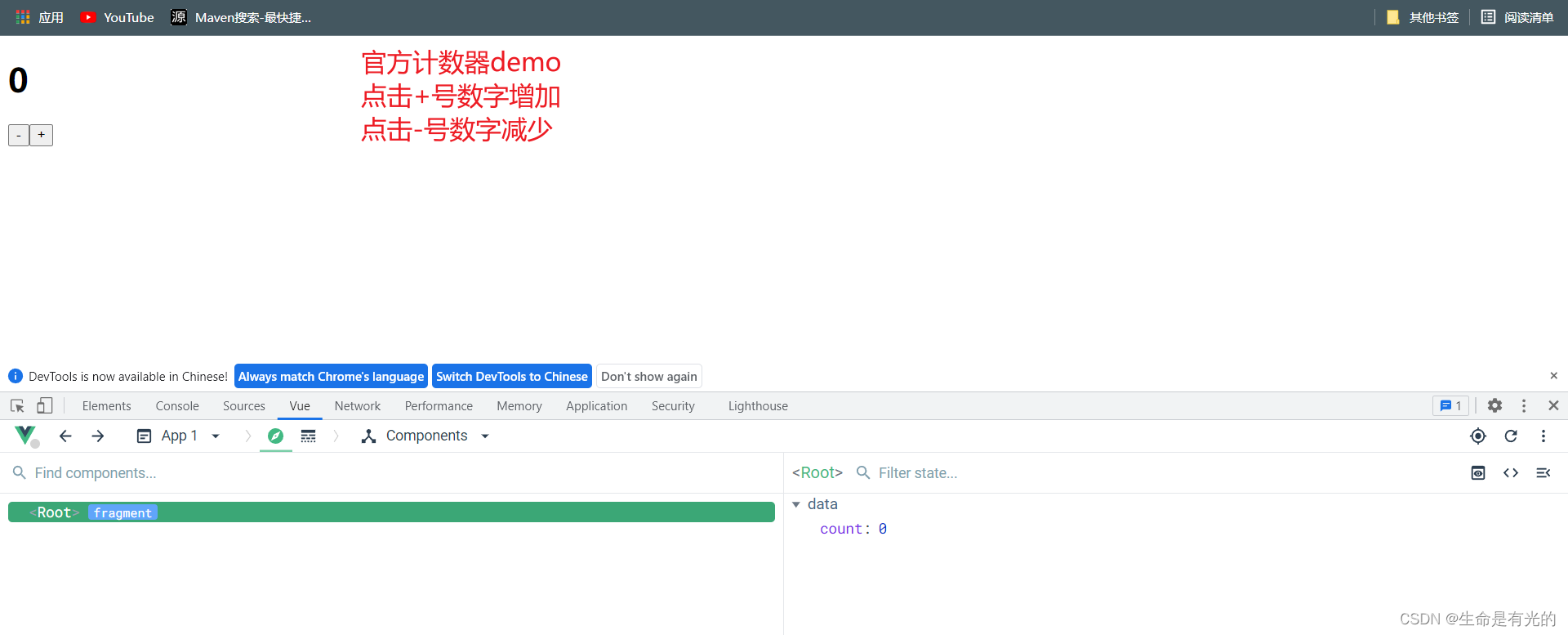The image size is (1568, 635).
Task: Go back in Vue DevTools
Action: (x=65, y=436)
